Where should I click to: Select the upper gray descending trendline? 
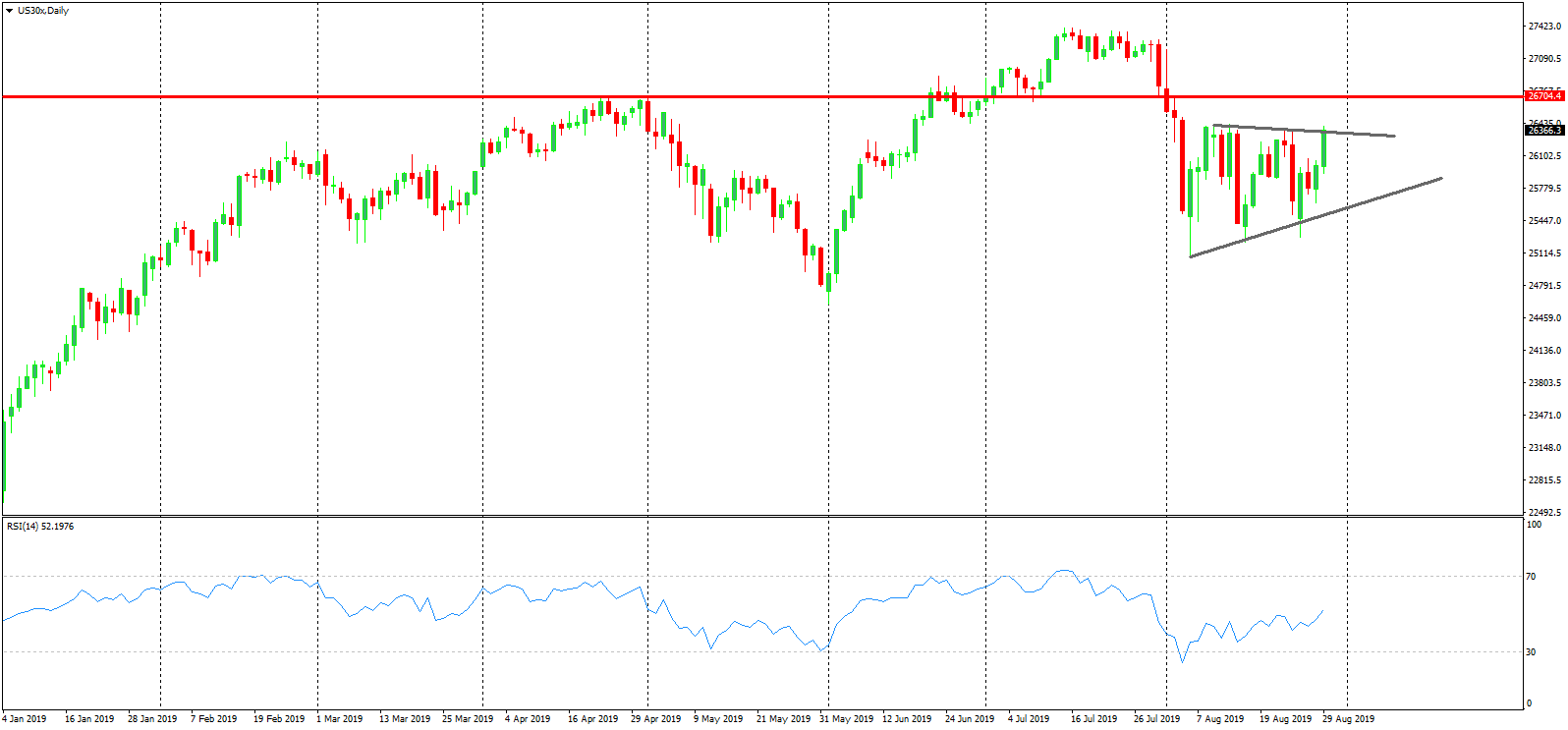(1307, 131)
